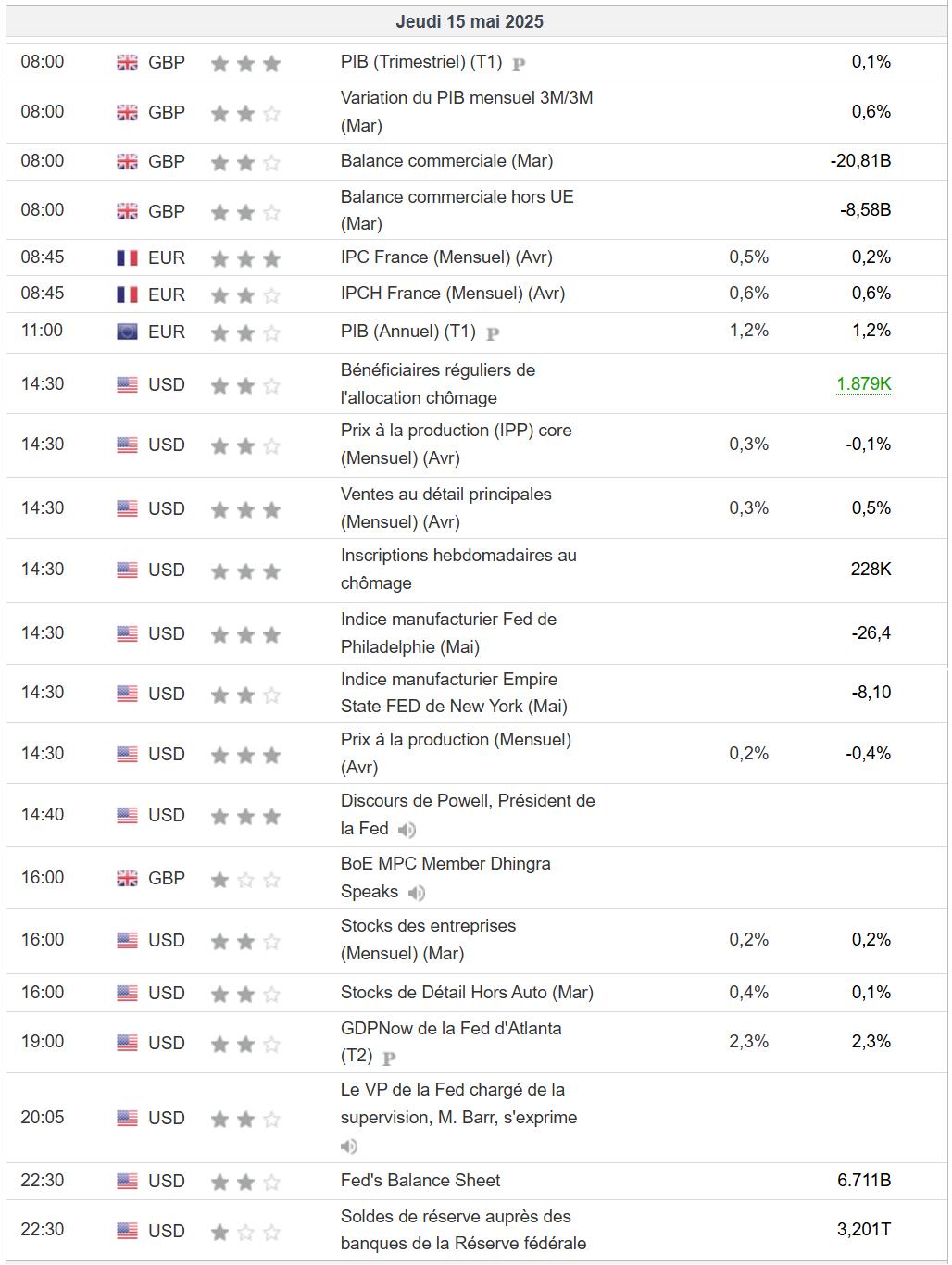Click the three-star rating of Philadelphie Fed index

point(245,634)
